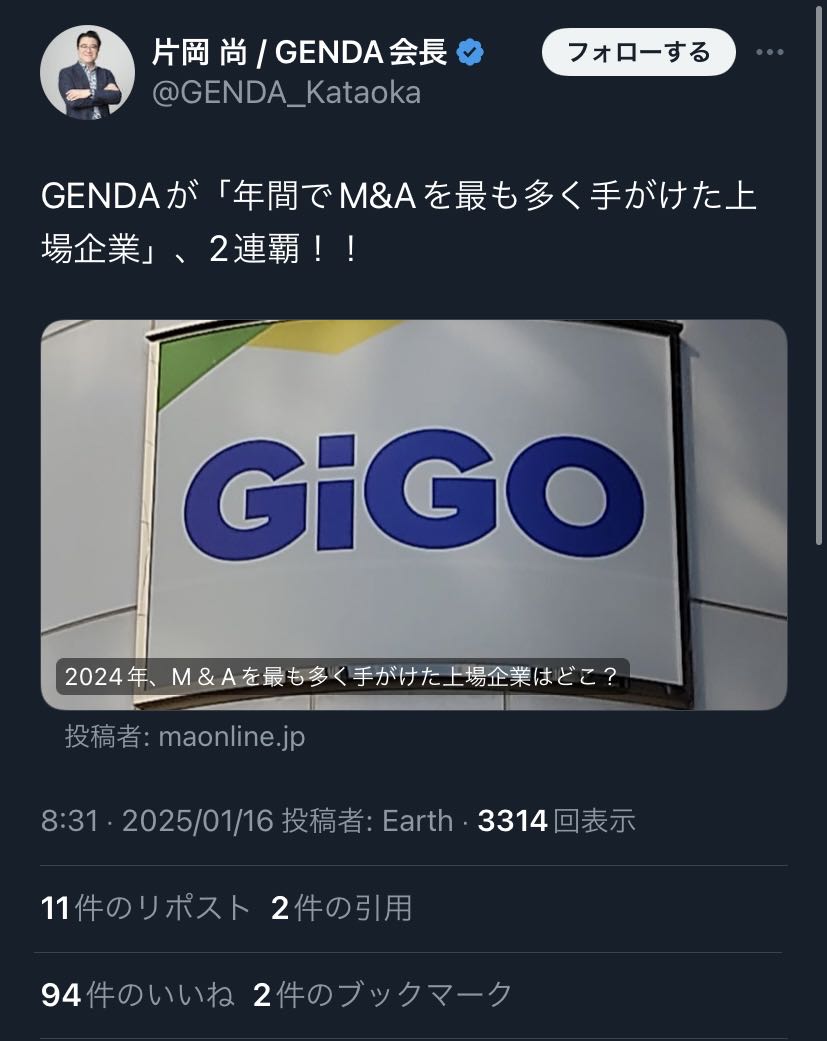Click the 8:31 2025/01/16 timestamp

click(157, 821)
